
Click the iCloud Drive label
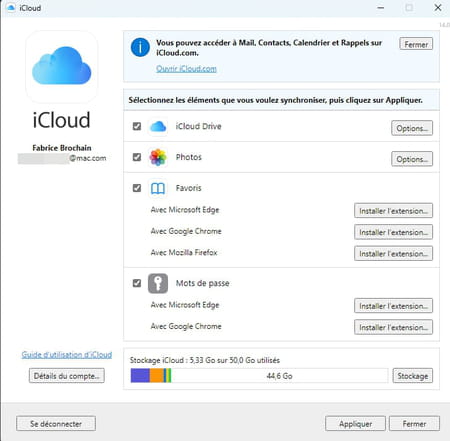tap(198, 126)
